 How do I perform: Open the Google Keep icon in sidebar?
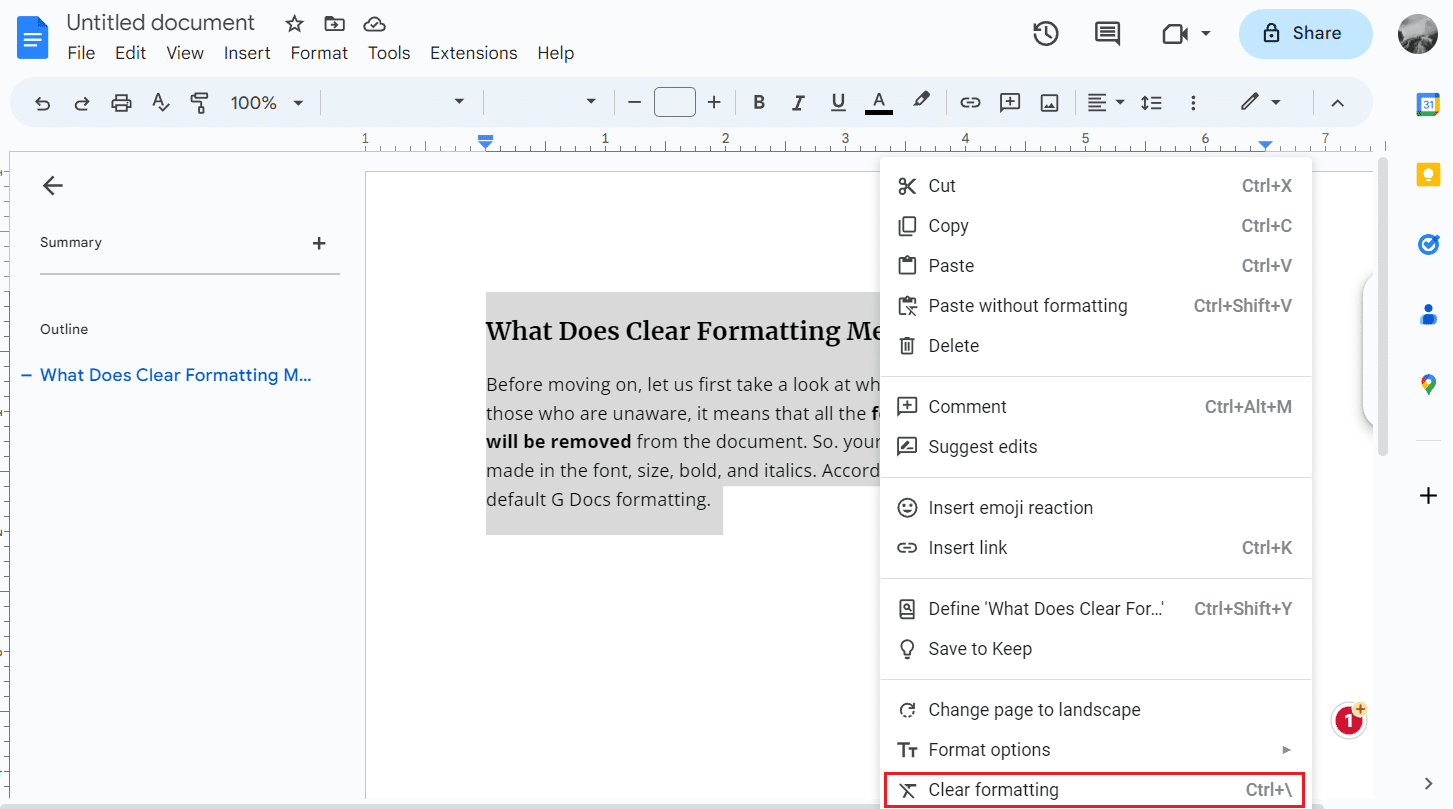[1428, 173]
